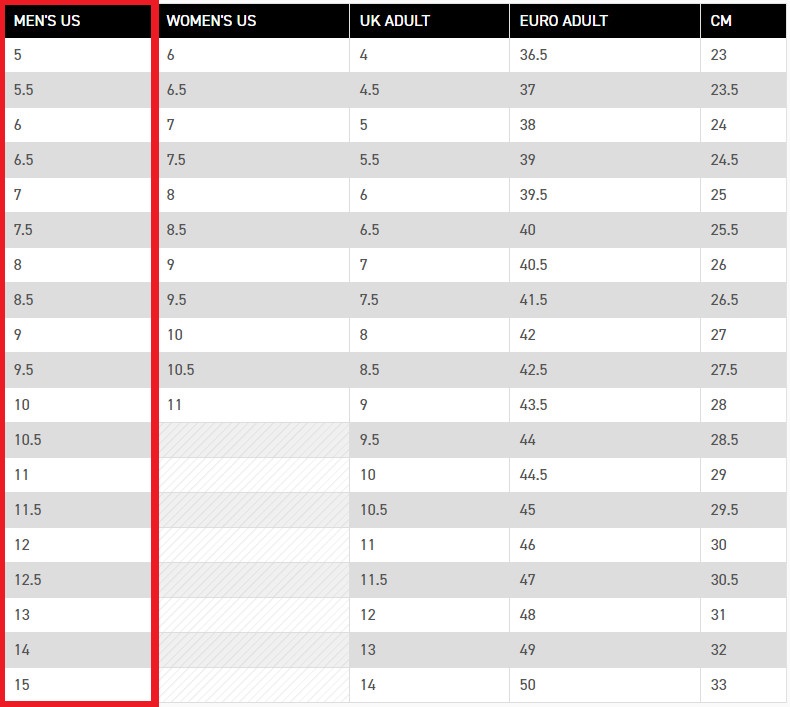
Task: Select men's US size 12.5 cell
Action: click(x=78, y=580)
